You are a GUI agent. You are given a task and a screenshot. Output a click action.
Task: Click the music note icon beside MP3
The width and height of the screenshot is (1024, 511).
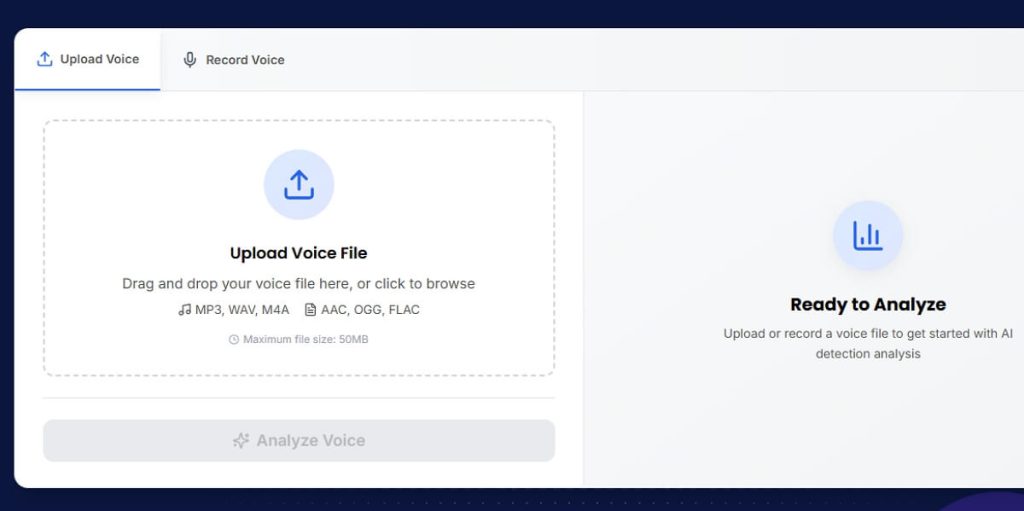[184, 310]
